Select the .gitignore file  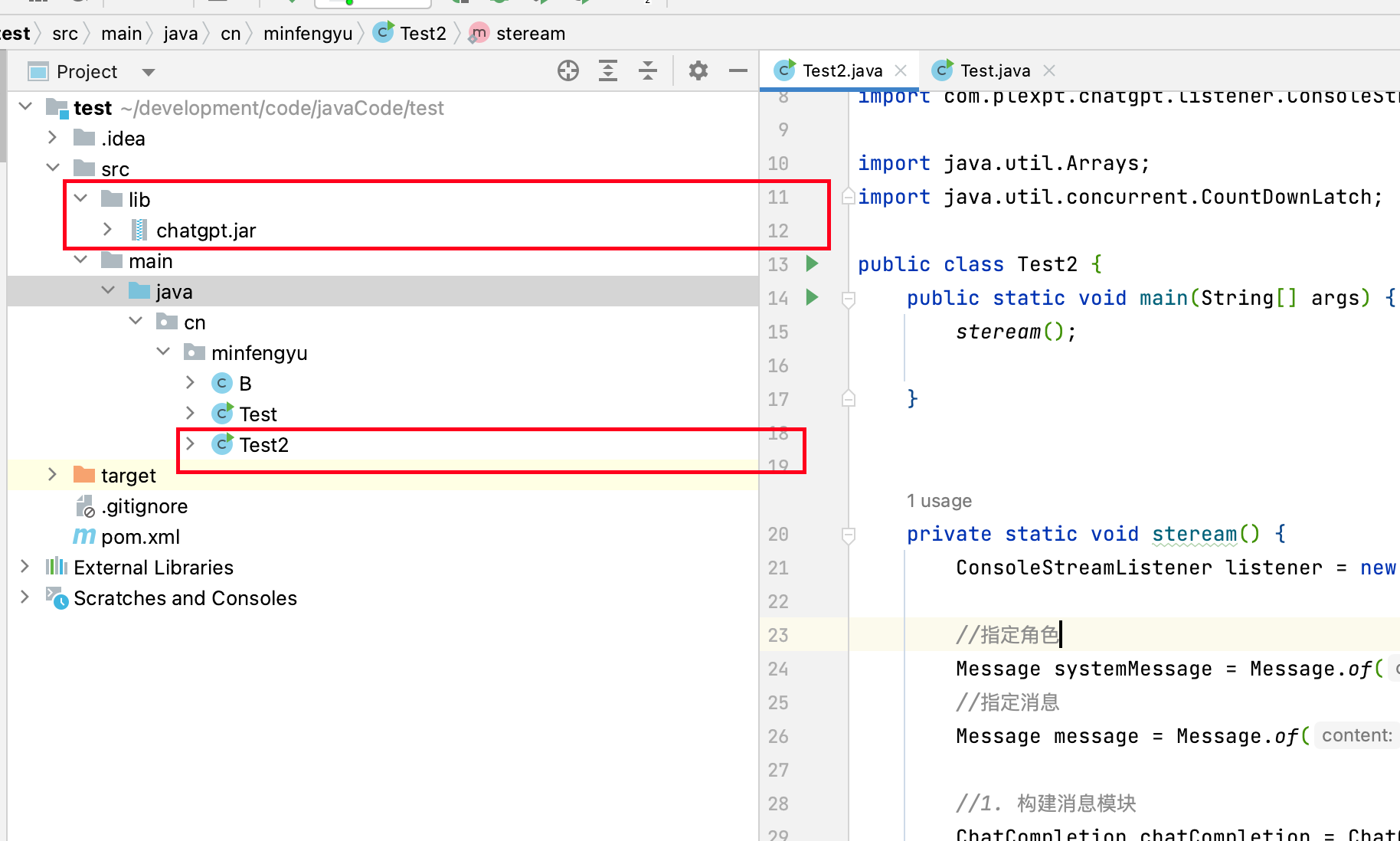144,506
